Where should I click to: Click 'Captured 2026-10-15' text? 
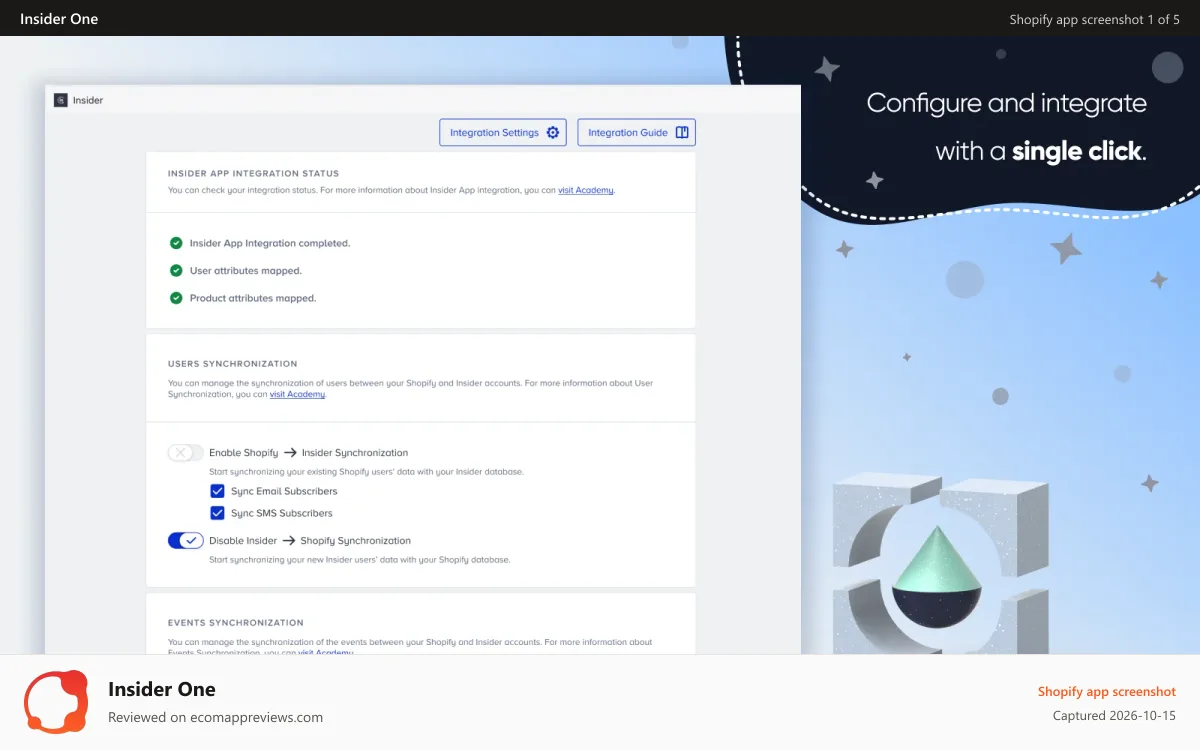(x=1114, y=716)
